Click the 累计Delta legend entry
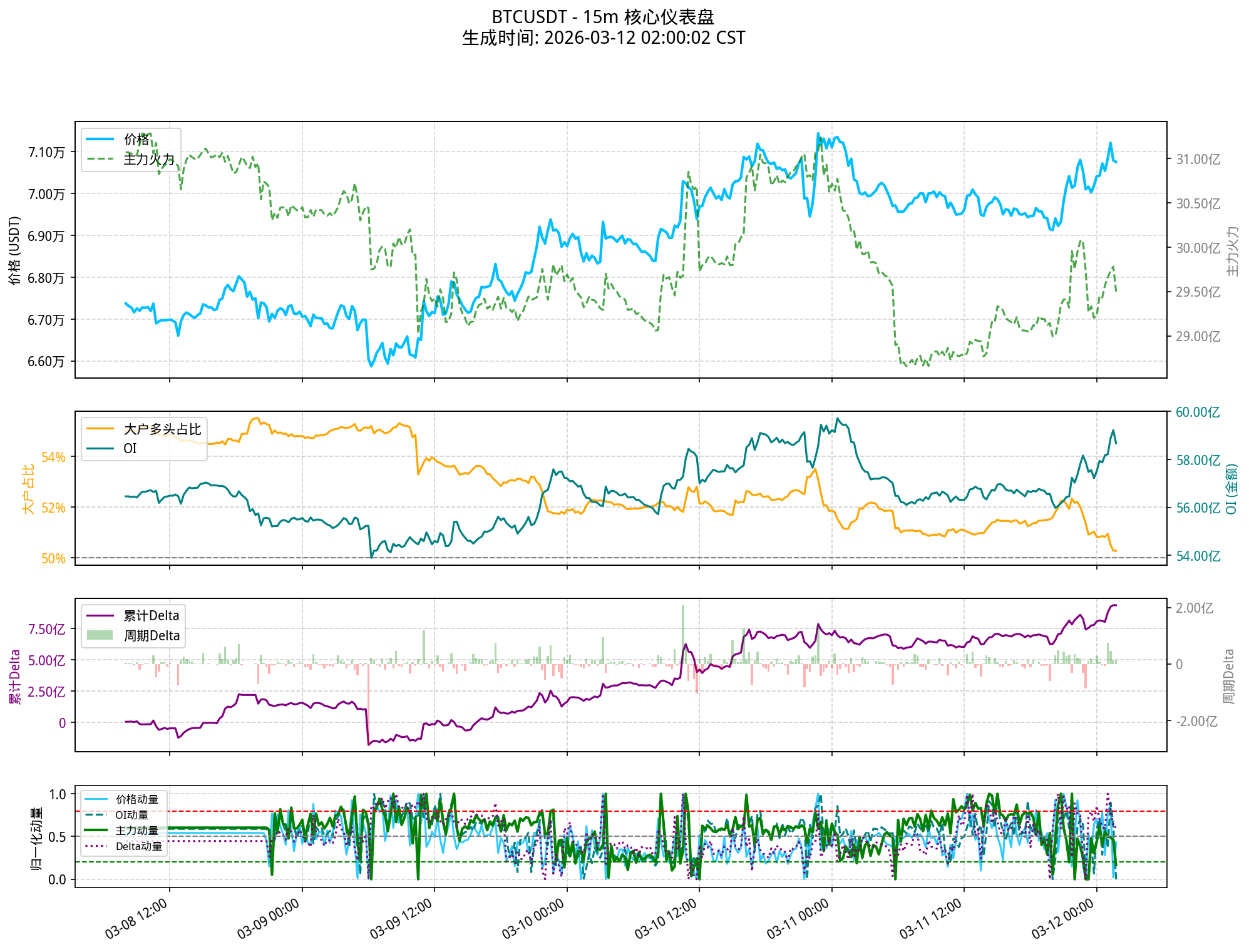Viewport: 1249px width, 952px height. point(151,616)
